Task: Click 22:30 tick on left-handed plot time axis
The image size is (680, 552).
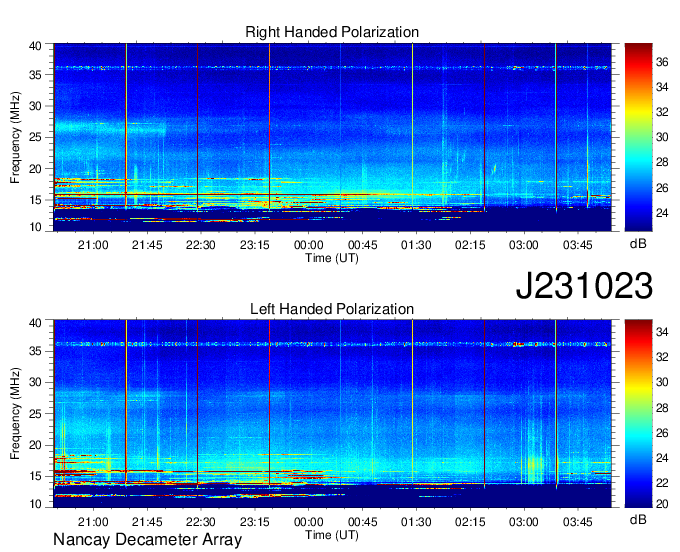Action: [201, 522]
